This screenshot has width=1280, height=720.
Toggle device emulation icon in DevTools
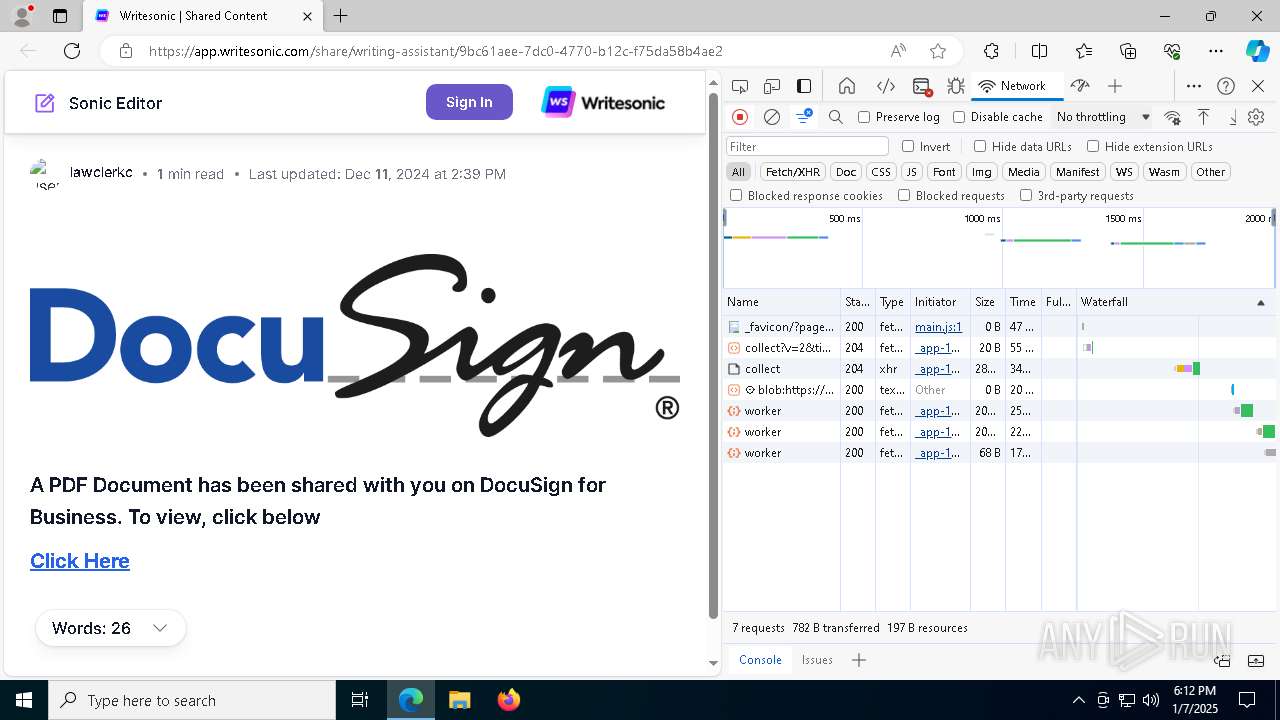(771, 86)
